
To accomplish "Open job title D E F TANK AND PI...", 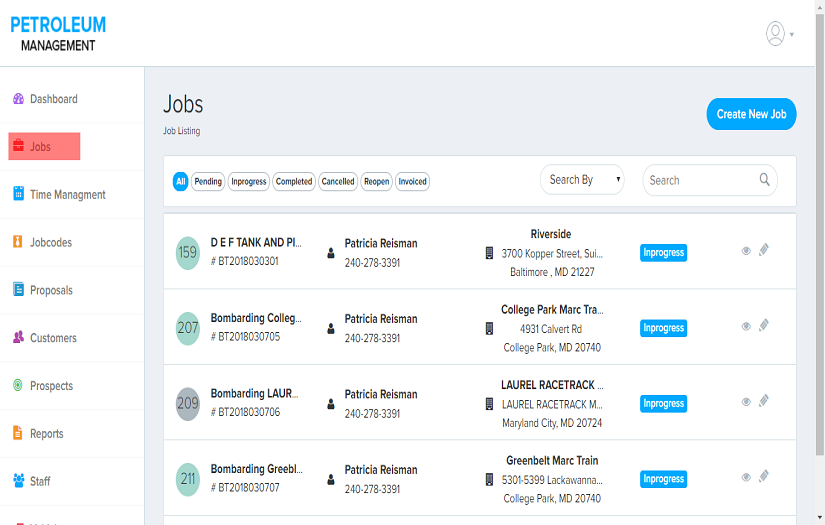I will (x=256, y=243).
